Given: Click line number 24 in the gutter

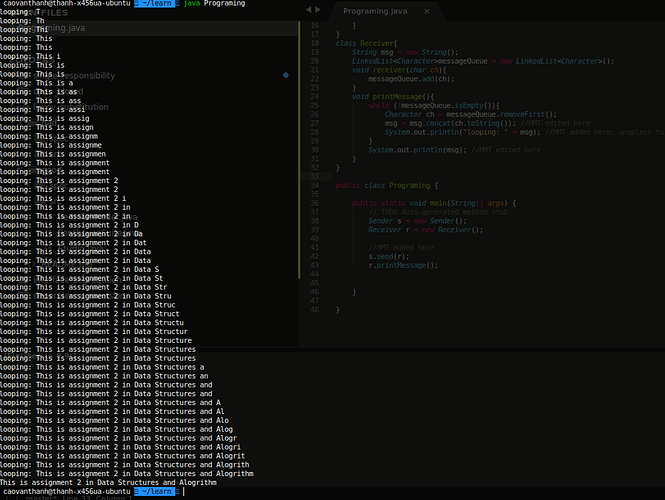Looking at the screenshot, I should 314,97.
